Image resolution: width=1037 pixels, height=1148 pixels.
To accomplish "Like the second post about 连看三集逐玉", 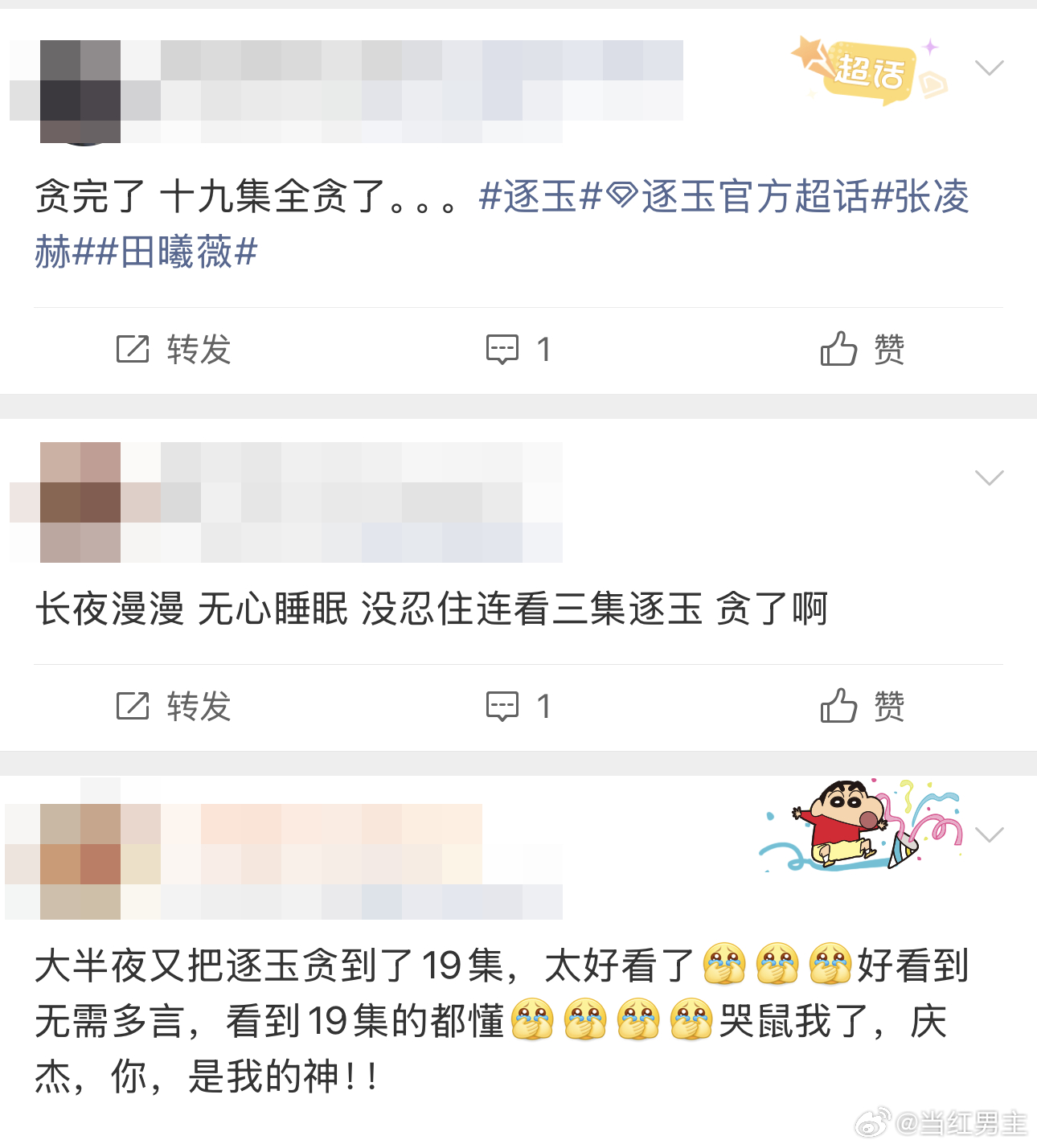I will (x=862, y=707).
